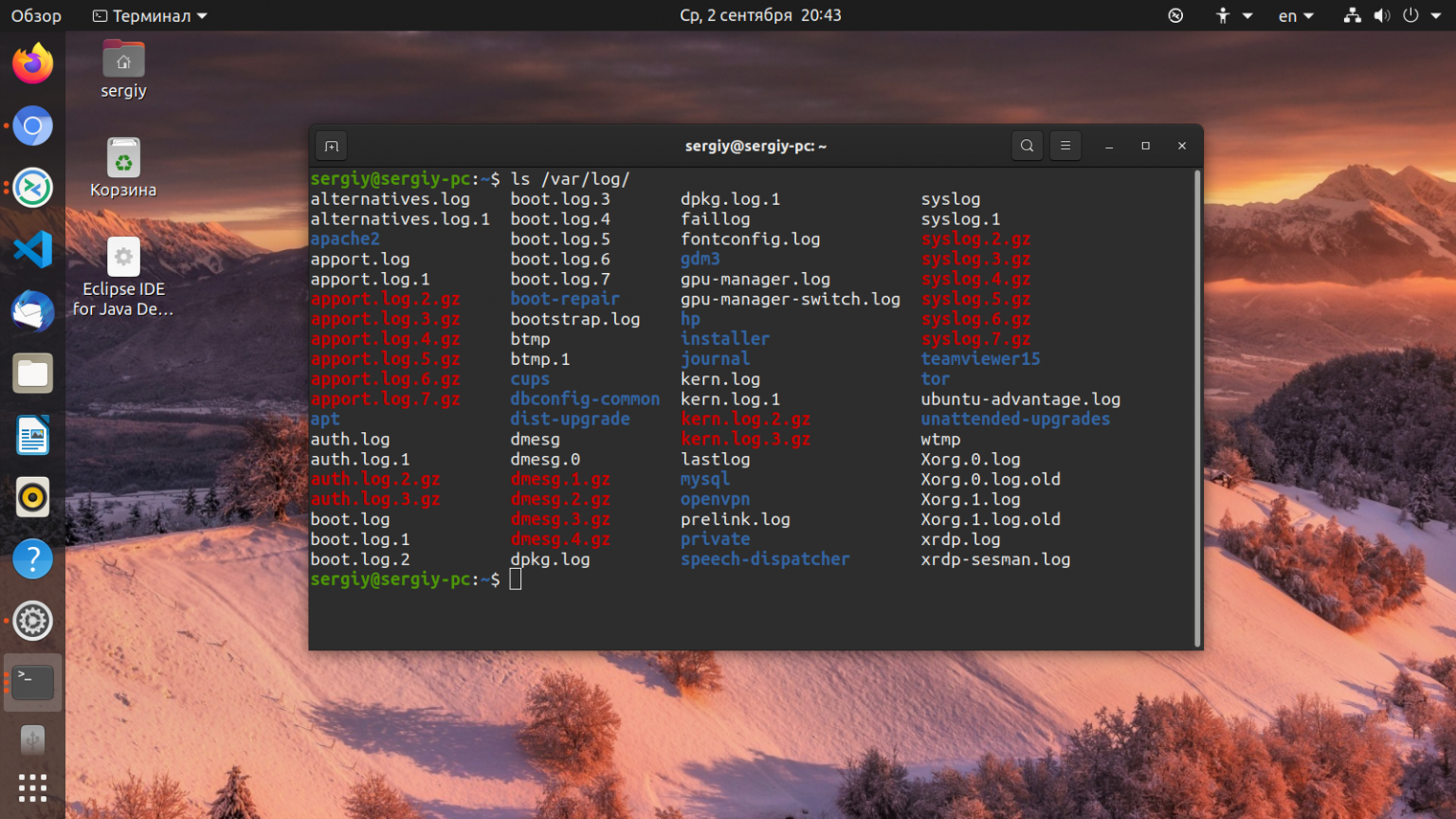Open the accessibility menu dropdown
This screenshot has height=819, width=1456.
[x=1230, y=15]
